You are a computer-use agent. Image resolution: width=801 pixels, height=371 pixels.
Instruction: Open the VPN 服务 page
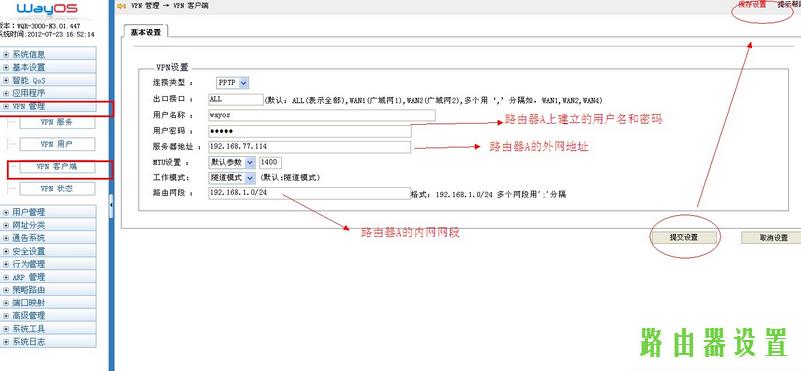pos(57,122)
